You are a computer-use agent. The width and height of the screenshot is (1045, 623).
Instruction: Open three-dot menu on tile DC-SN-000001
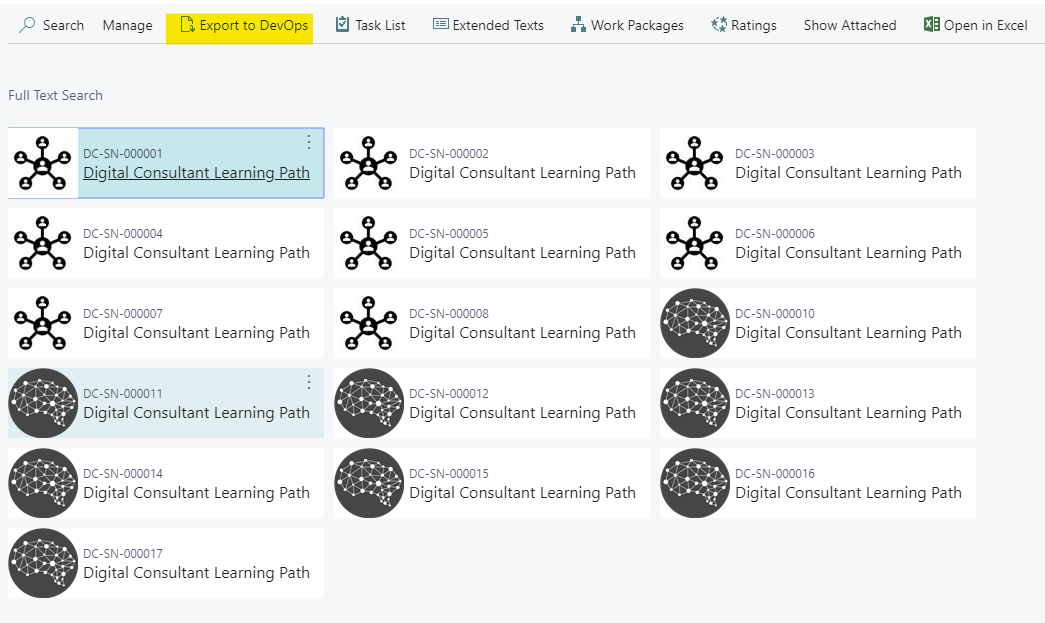pyautogui.click(x=309, y=142)
